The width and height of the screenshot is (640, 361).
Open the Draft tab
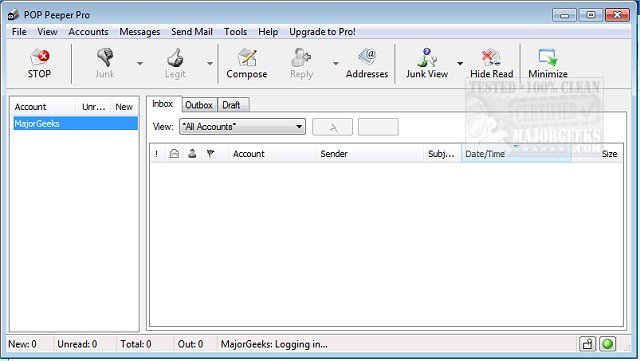231,105
